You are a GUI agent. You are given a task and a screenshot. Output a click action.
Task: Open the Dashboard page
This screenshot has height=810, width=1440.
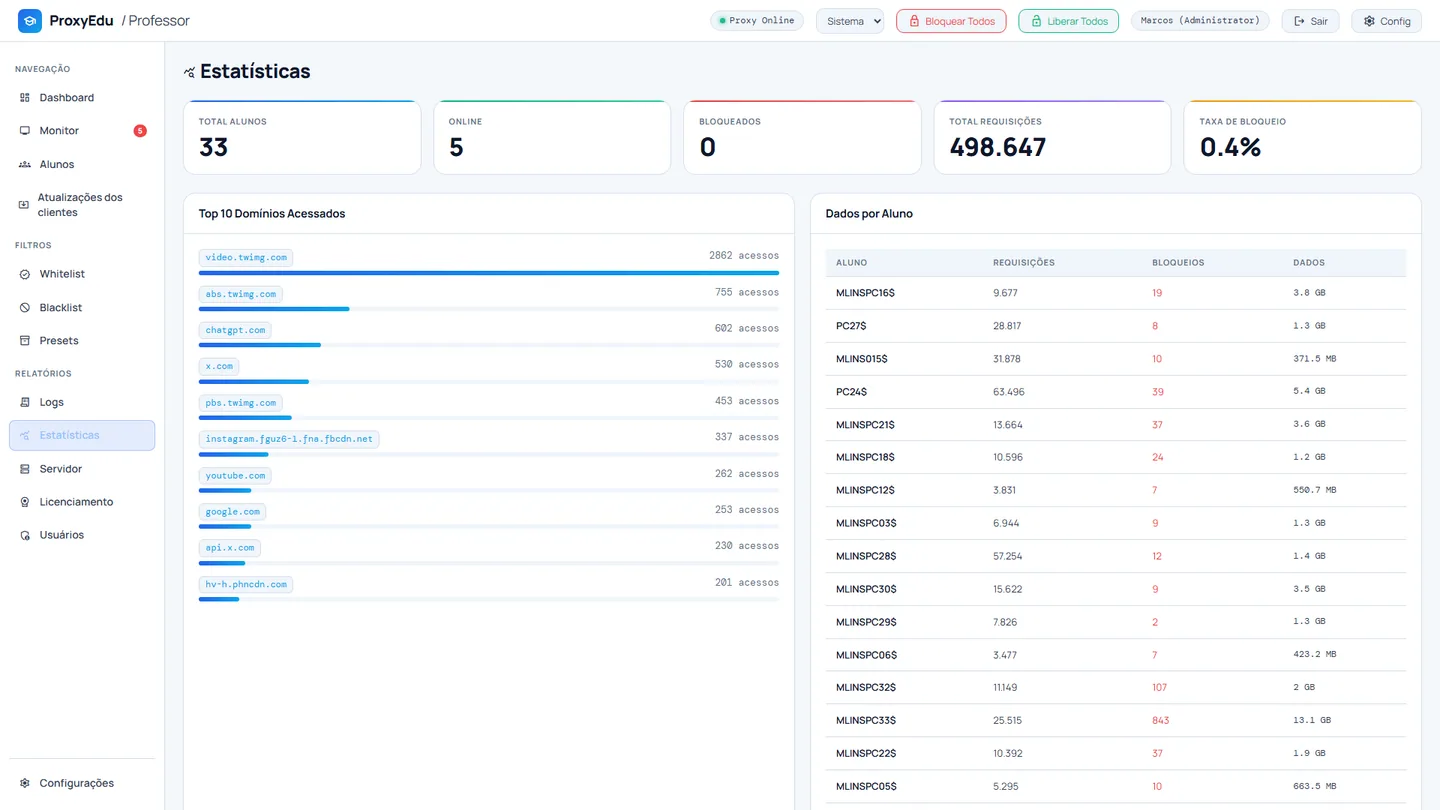point(82,98)
